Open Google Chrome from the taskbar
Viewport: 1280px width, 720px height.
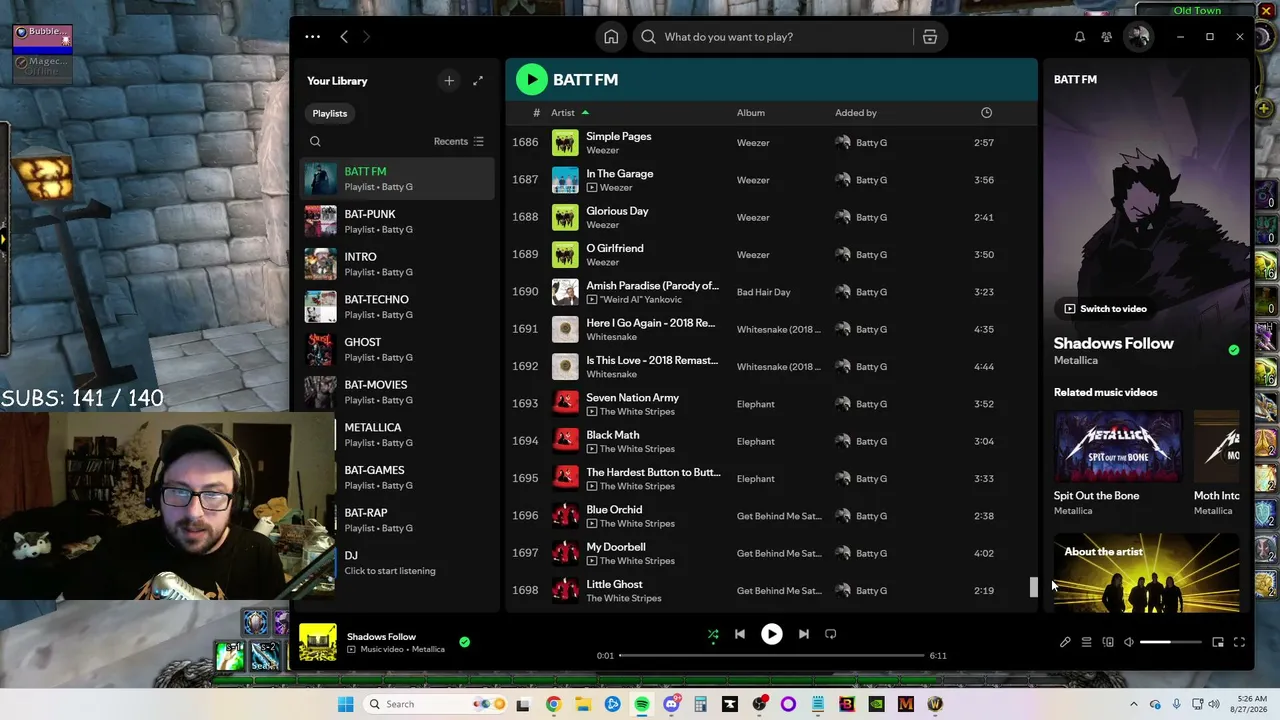pyautogui.click(x=553, y=704)
